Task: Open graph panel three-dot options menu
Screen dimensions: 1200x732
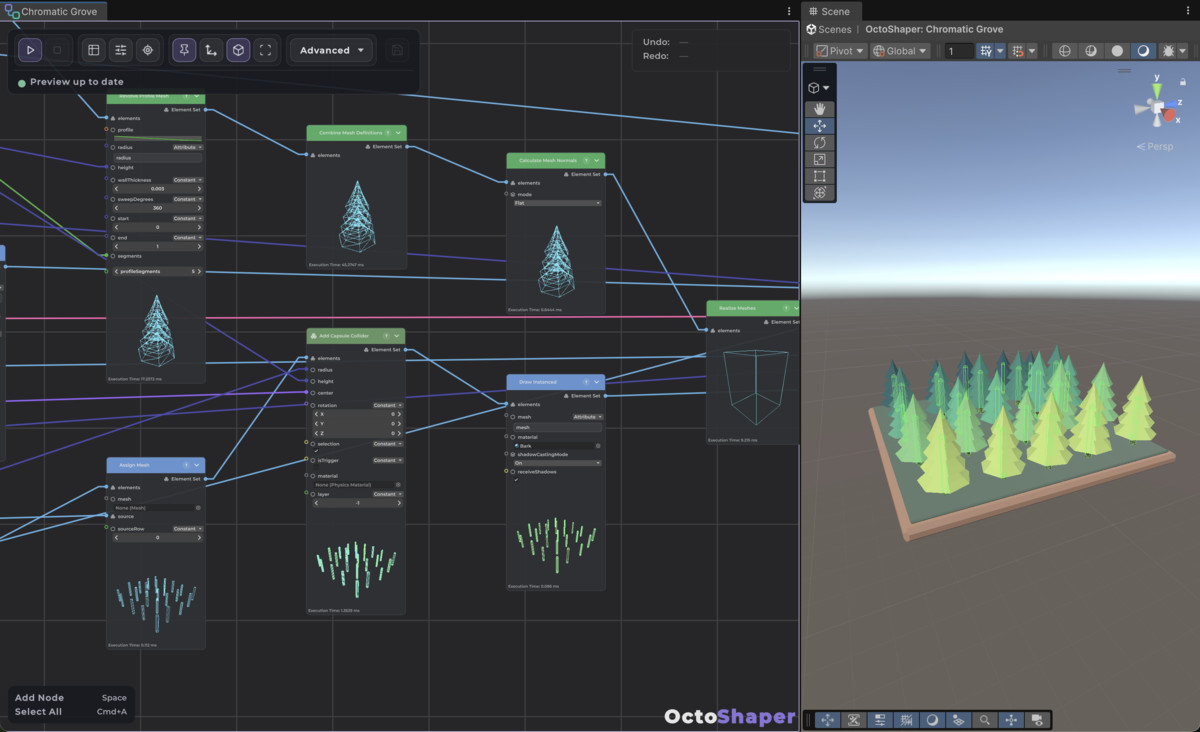Action: coord(789,11)
